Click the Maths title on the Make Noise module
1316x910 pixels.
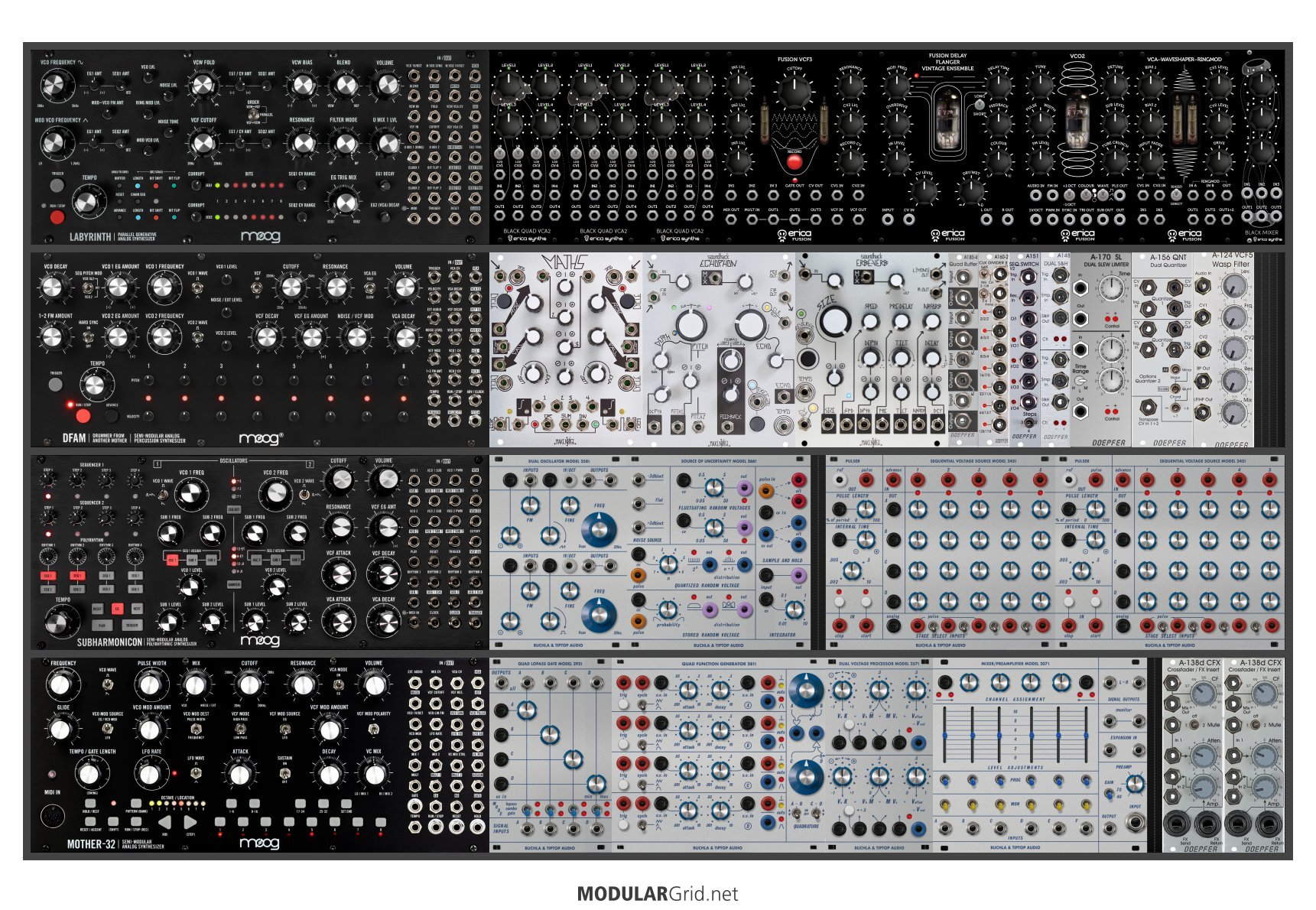click(564, 263)
